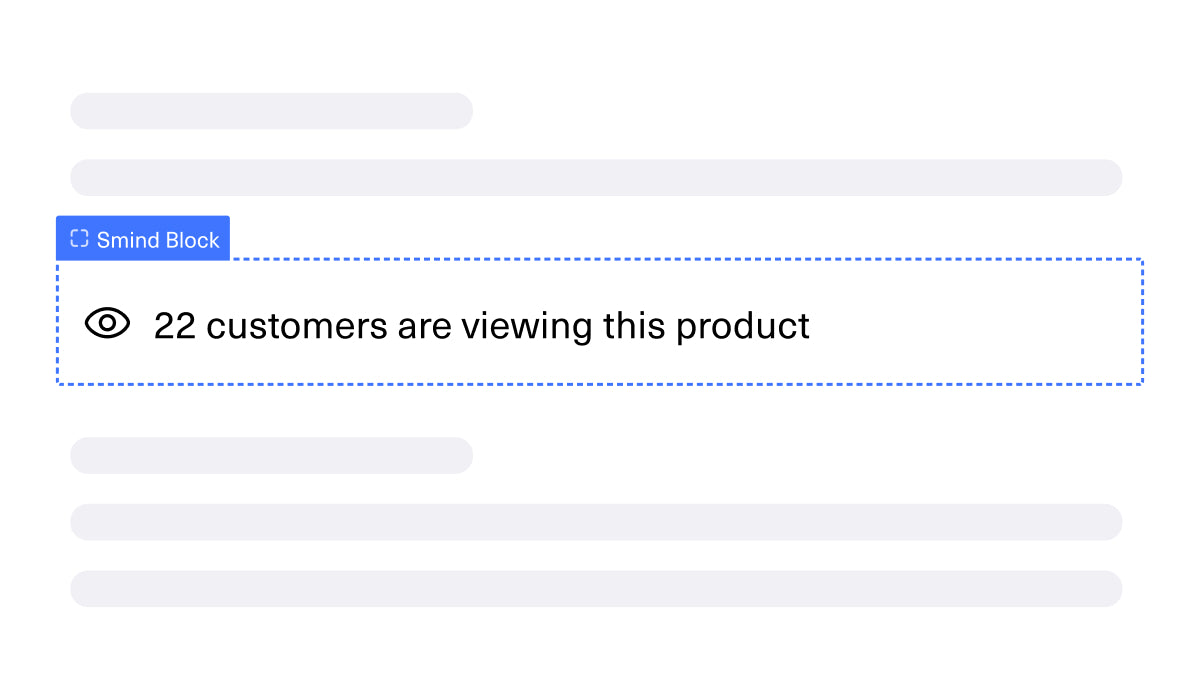1200x700 pixels.
Task: Click the dashed blue bottom border of block
Action: pyautogui.click(x=599, y=383)
